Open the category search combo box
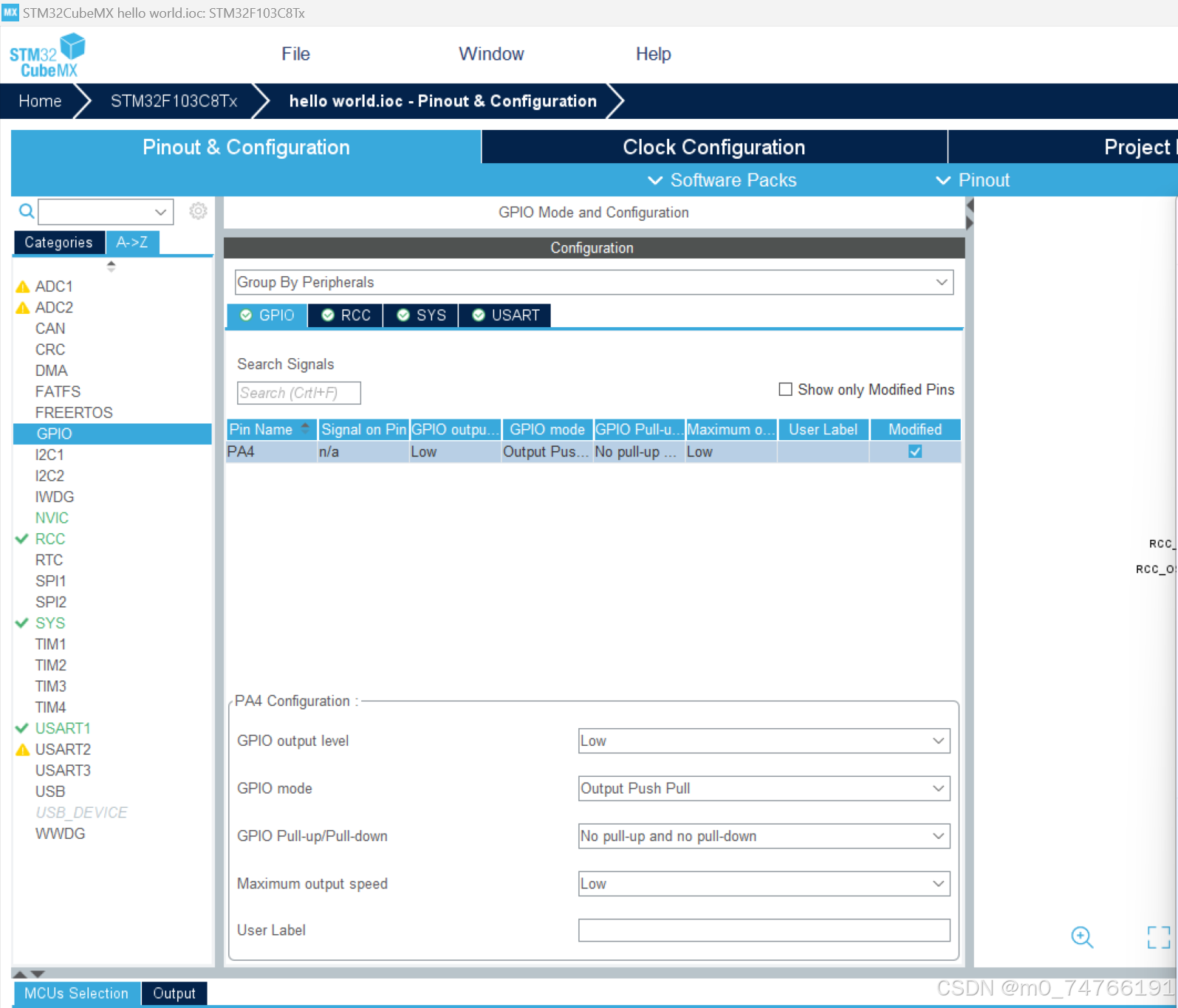The width and height of the screenshot is (1178, 1008). point(106,212)
